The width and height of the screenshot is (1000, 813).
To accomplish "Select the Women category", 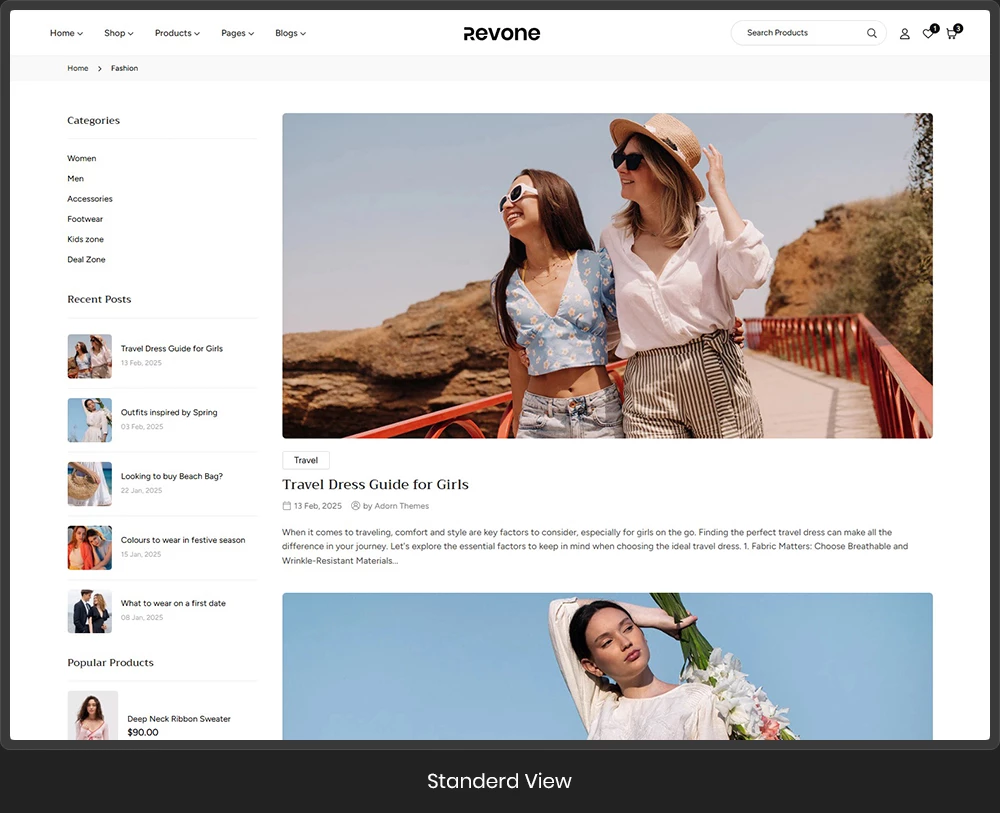I will coord(81,158).
